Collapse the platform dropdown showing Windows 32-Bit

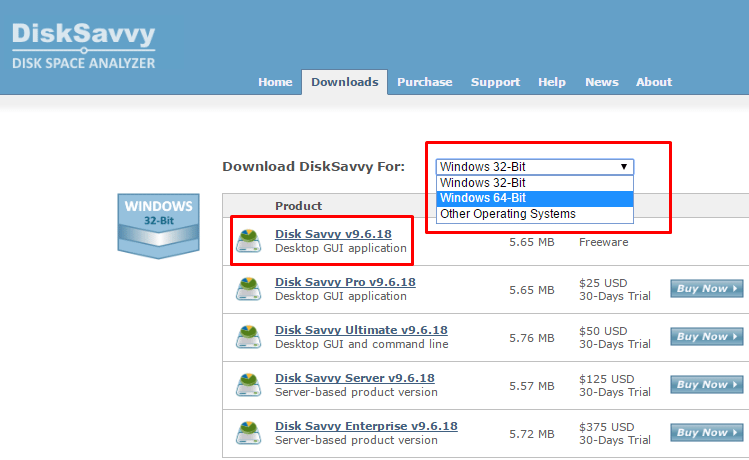[535, 167]
